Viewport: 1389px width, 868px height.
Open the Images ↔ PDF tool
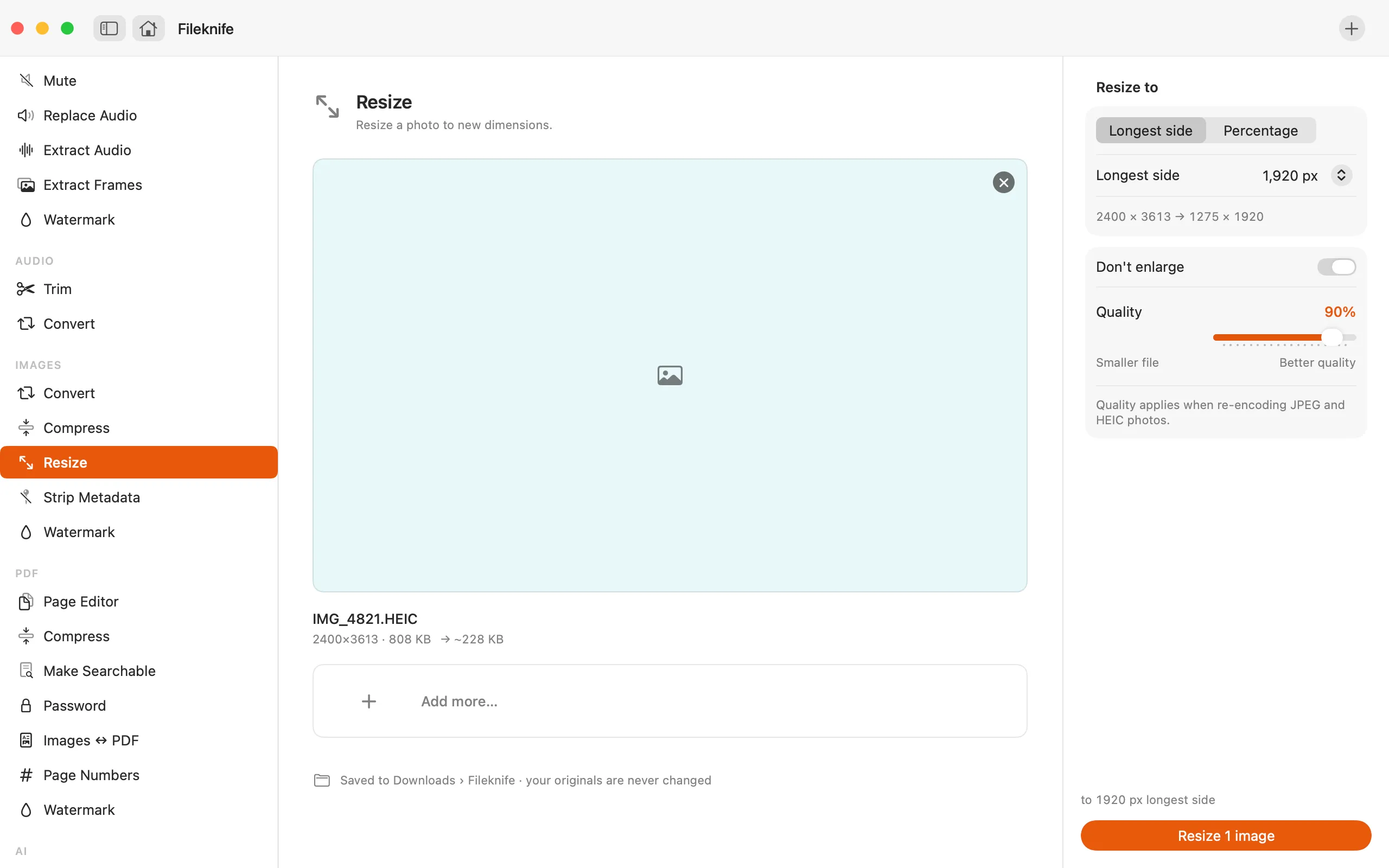click(x=139, y=741)
